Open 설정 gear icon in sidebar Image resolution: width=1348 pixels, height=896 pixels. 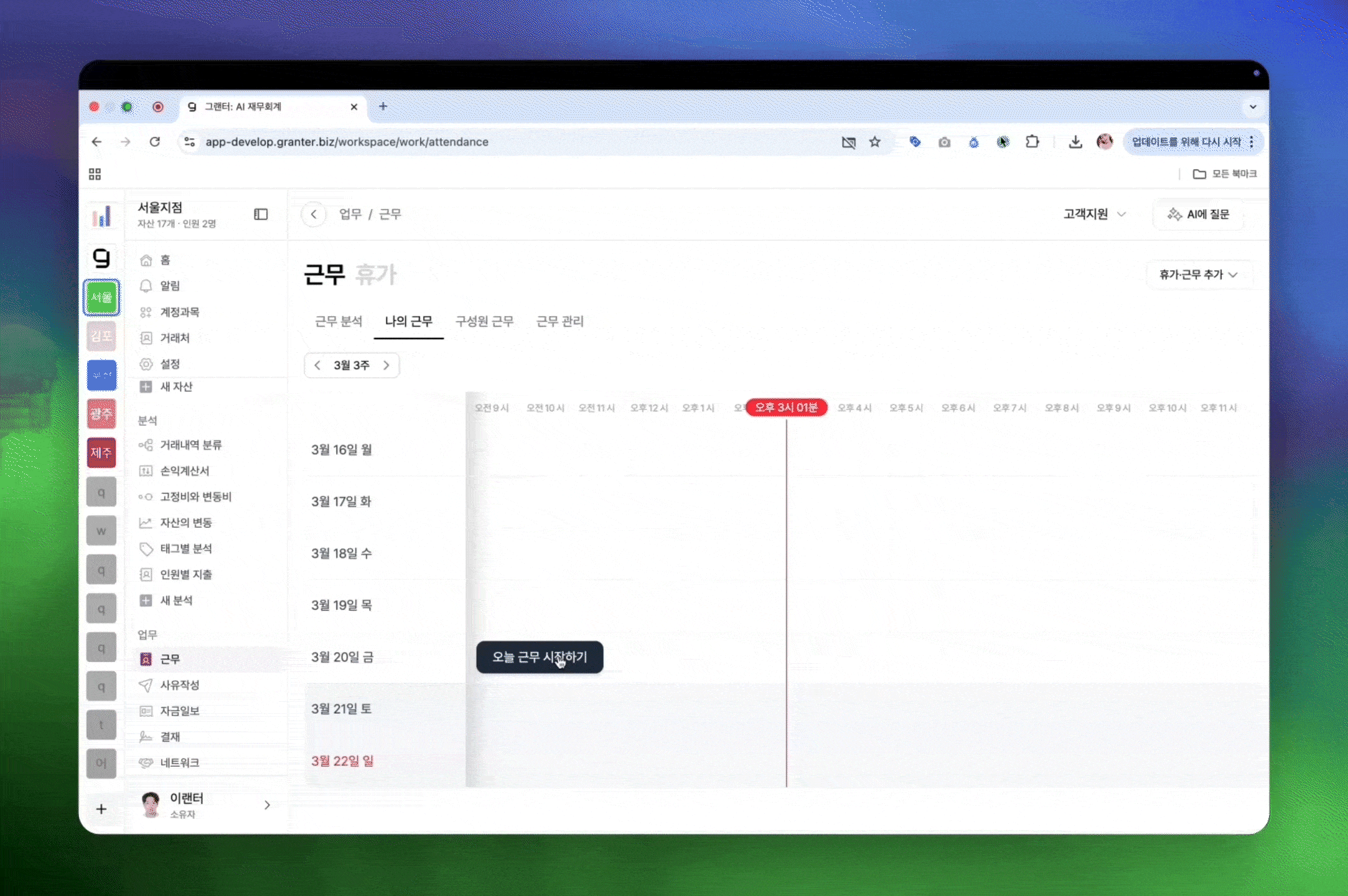pyautogui.click(x=146, y=364)
